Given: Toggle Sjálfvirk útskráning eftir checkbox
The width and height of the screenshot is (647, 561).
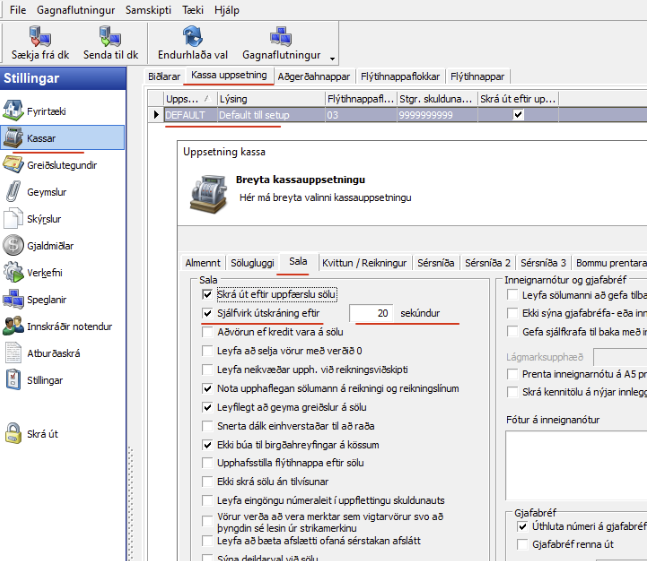Looking at the screenshot, I should click(207, 313).
